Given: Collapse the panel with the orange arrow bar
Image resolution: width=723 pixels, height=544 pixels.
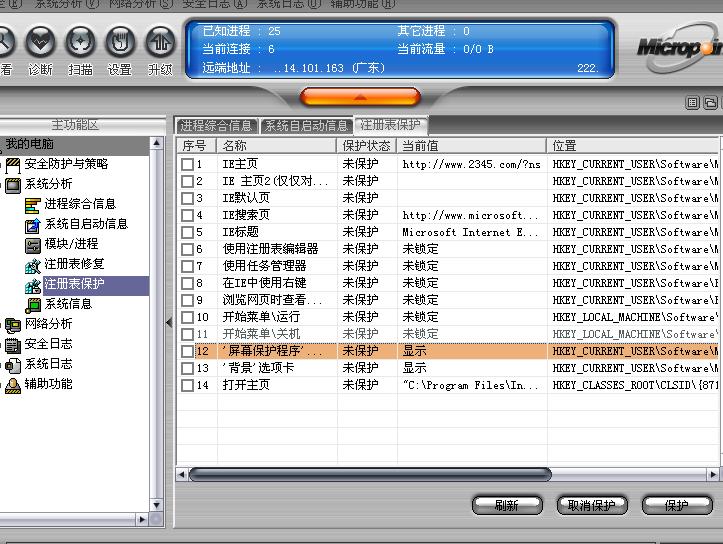Looking at the screenshot, I should click(360, 96).
